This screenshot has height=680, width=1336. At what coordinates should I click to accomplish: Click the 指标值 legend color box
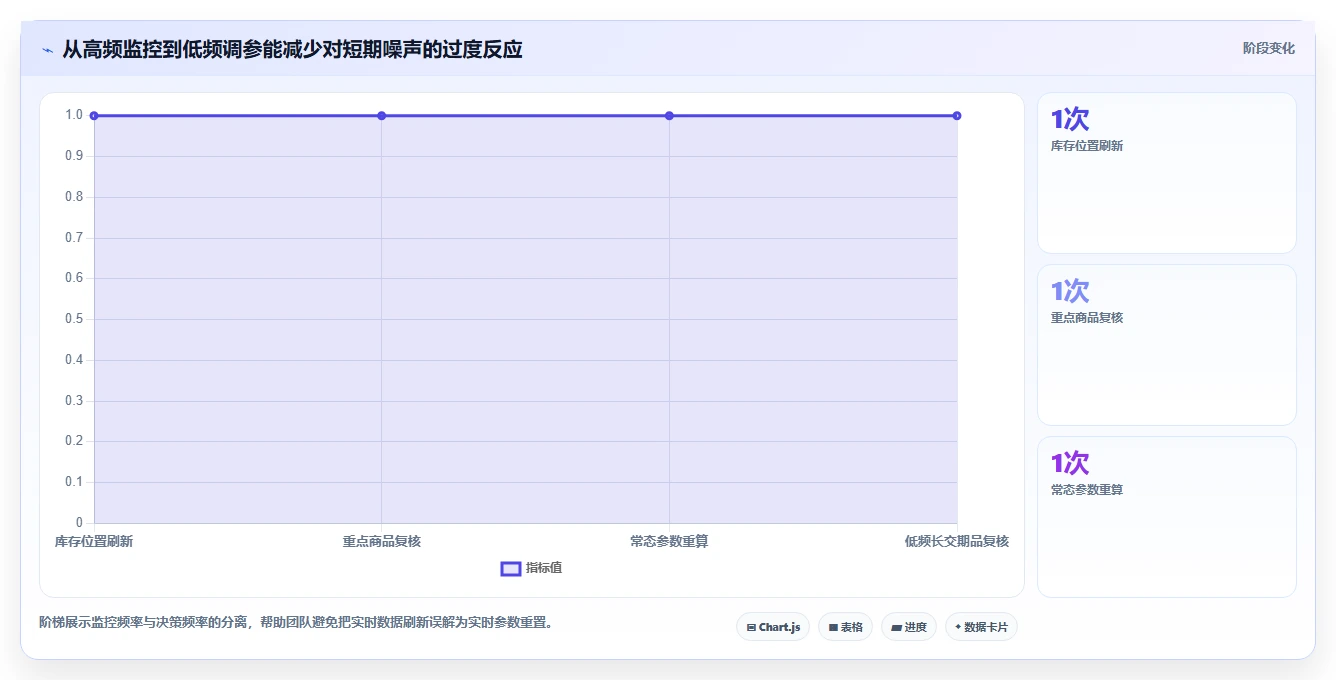pyautogui.click(x=511, y=568)
